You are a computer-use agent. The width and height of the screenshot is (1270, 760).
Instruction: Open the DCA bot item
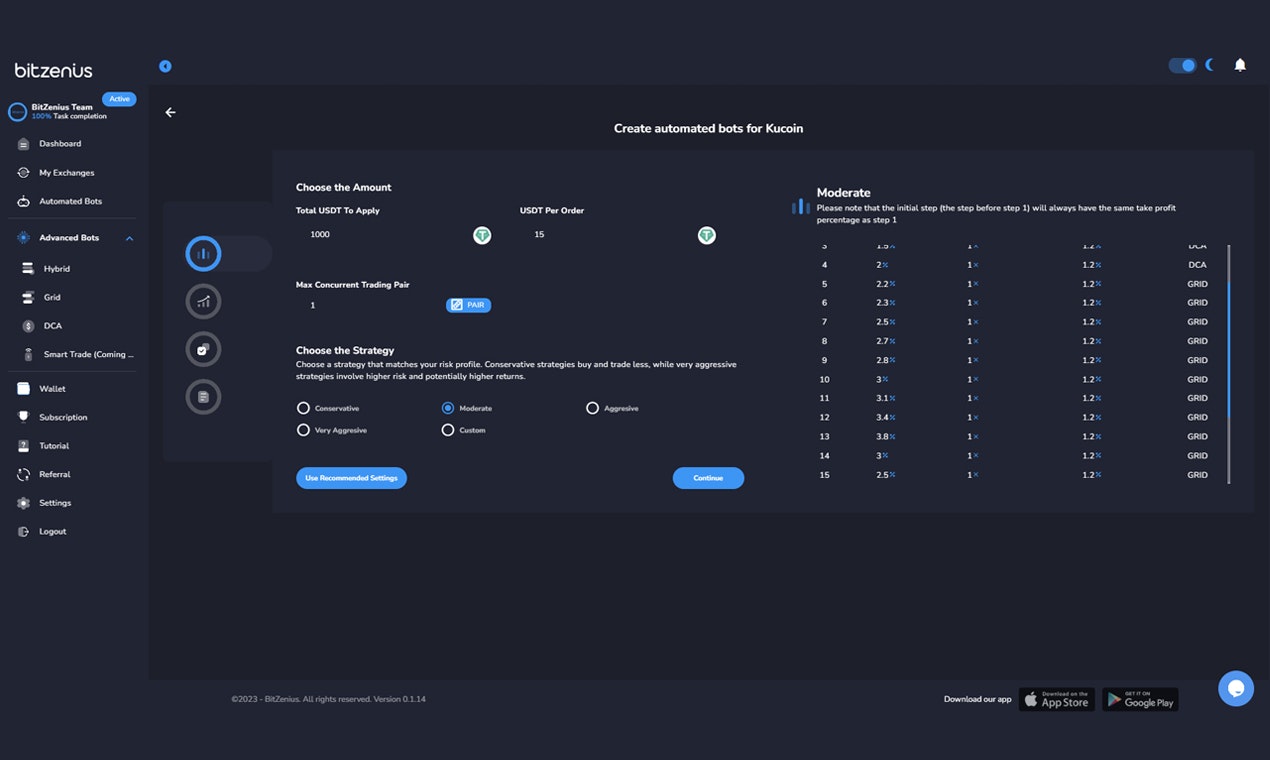coord(53,326)
